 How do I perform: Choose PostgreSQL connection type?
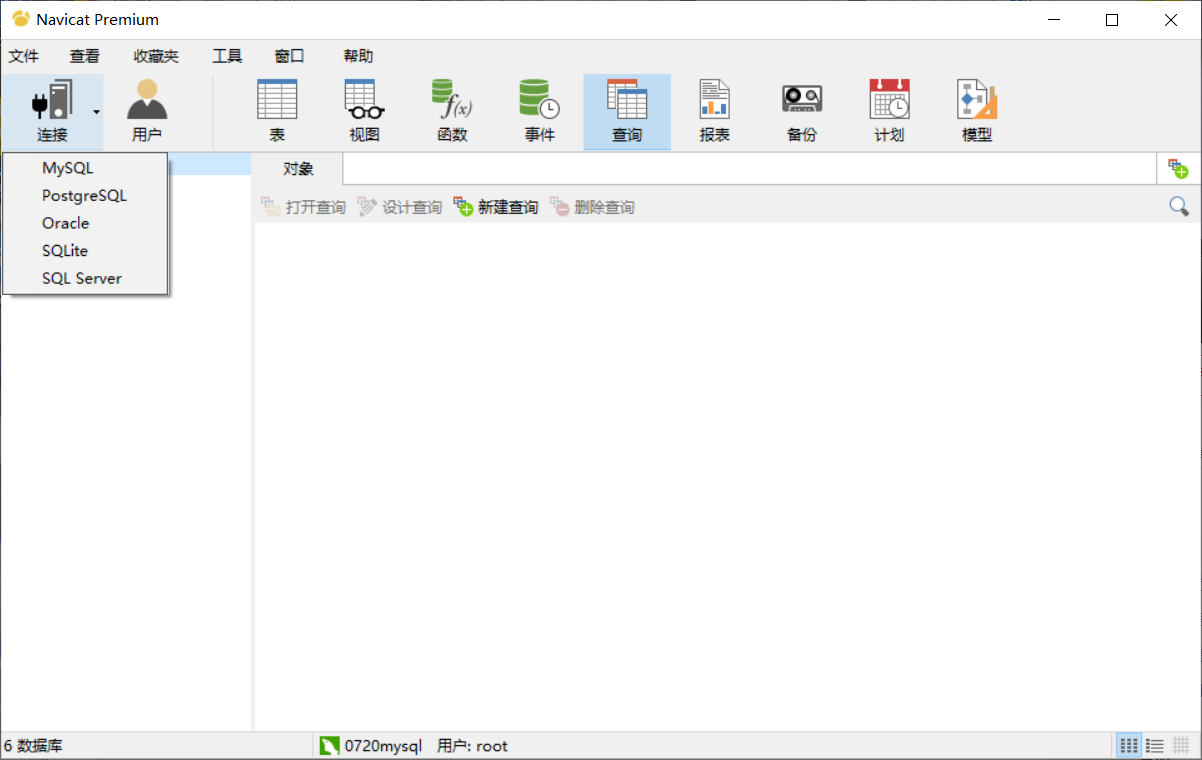point(84,195)
